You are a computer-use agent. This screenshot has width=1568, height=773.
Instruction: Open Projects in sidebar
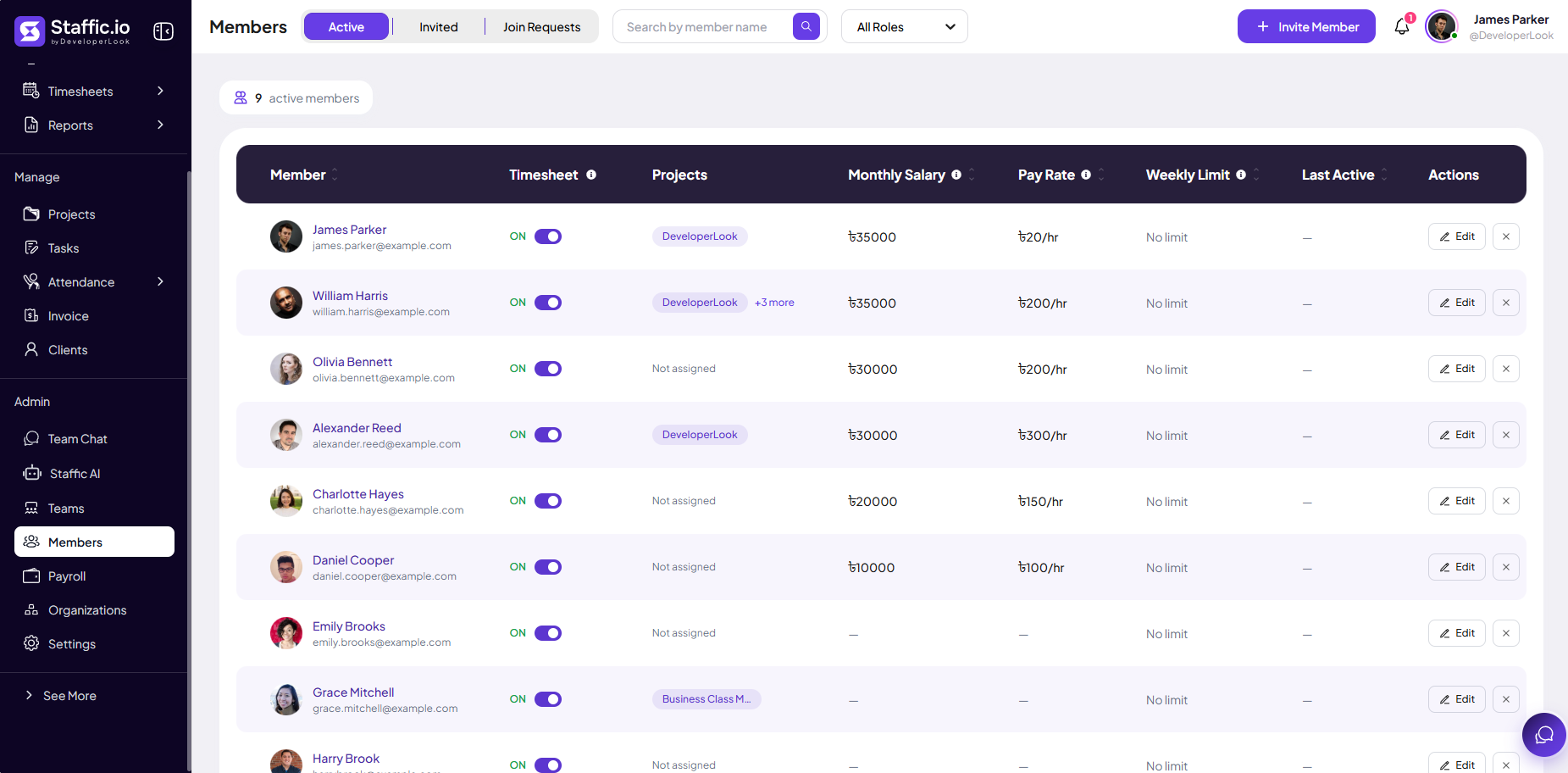94,214
